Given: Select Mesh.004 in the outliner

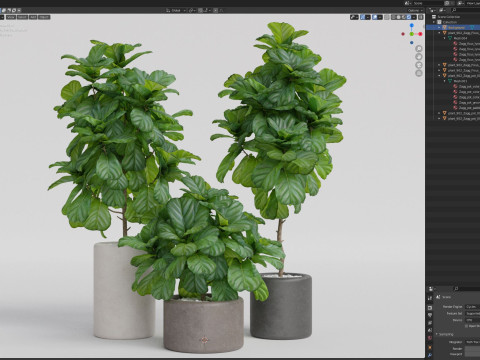Looking at the screenshot, I should [x=460, y=38].
